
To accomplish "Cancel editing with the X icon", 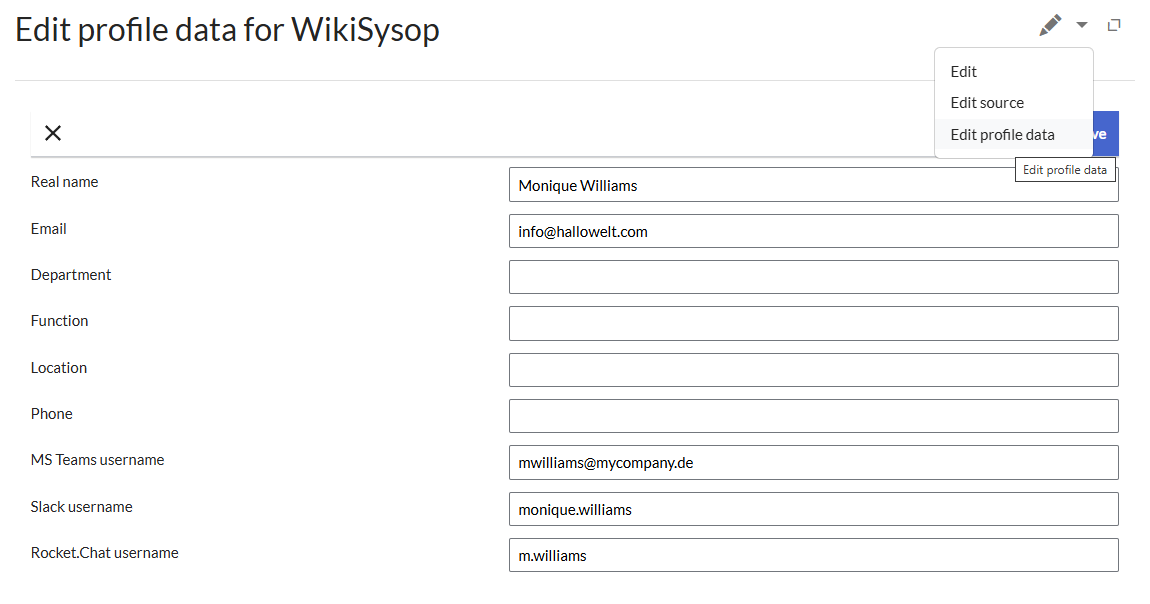I will point(53,133).
